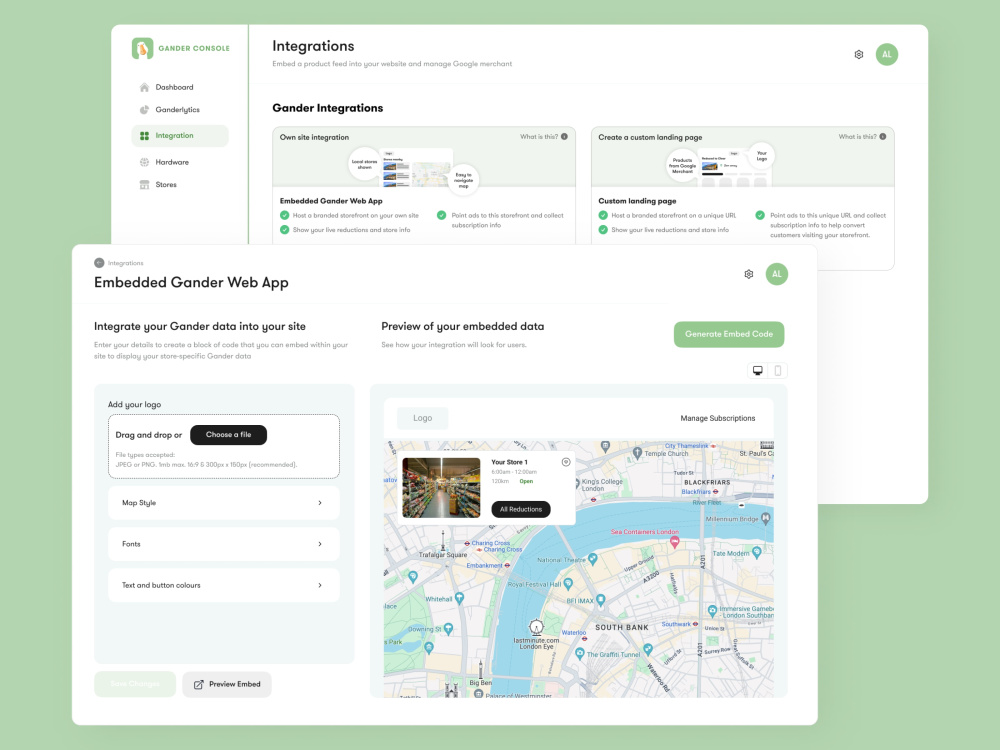
Task: Click Royal Festival Hall map marker
Action: click(x=568, y=584)
